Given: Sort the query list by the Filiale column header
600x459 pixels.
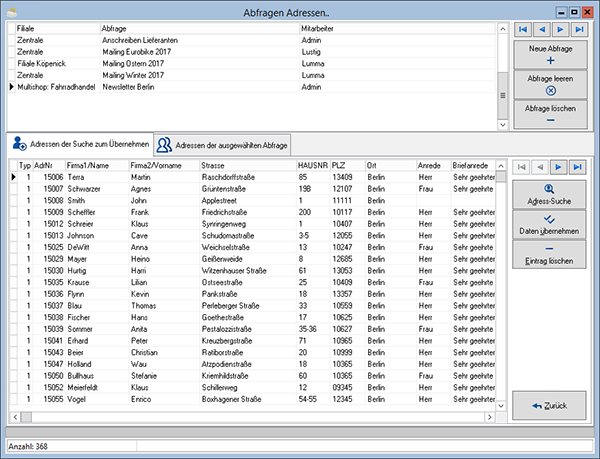Looking at the screenshot, I should point(57,29).
